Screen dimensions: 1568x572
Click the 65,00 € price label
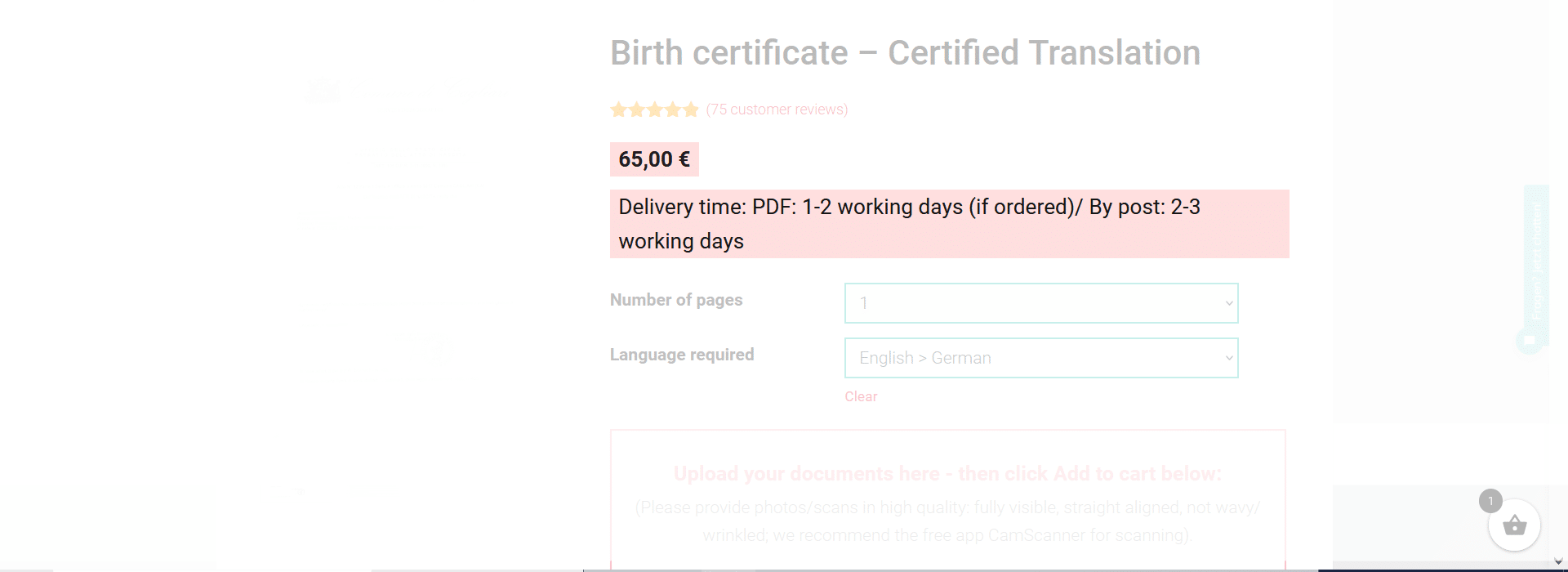pos(654,159)
